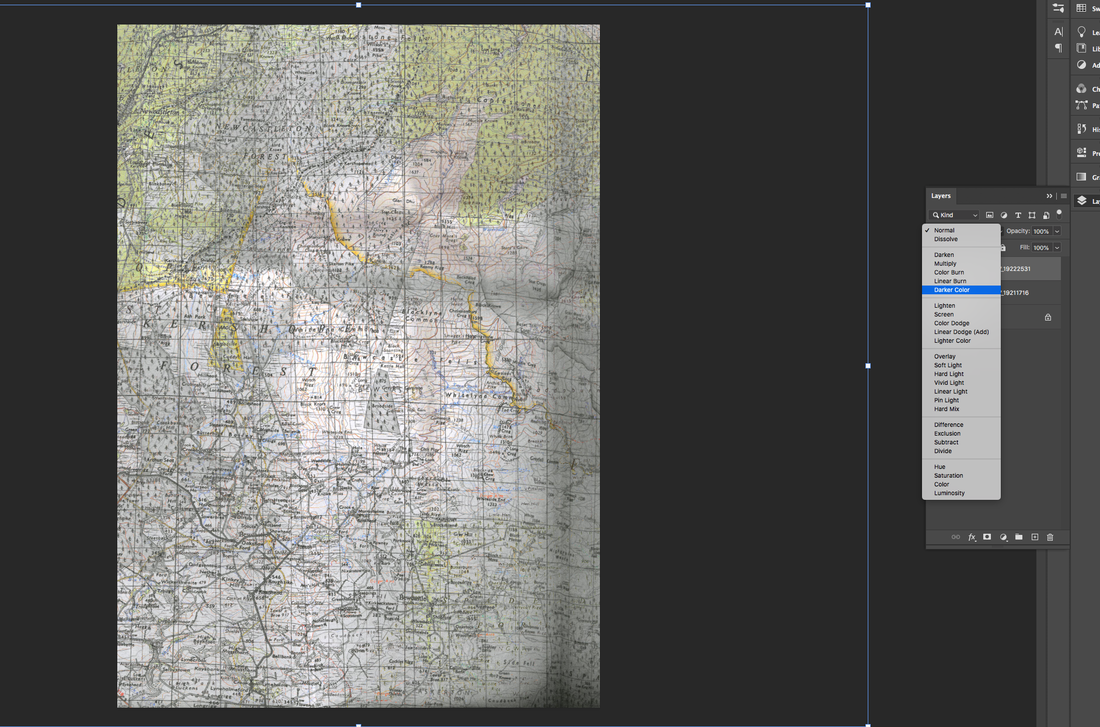Choose Hard Light blend mode
This screenshot has height=727, width=1100.
coord(961,374)
